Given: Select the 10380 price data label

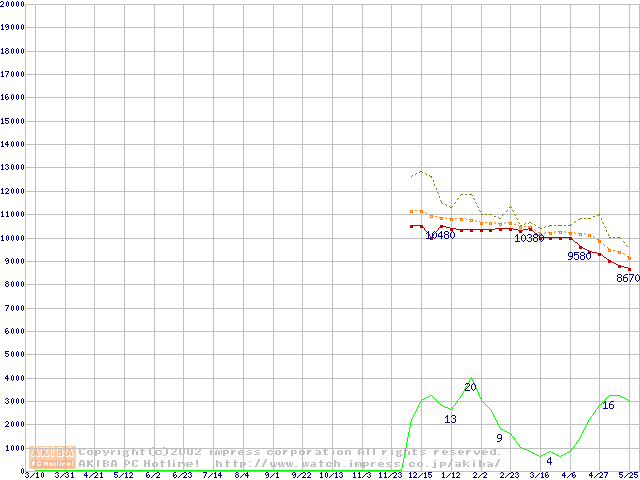Looking at the screenshot, I should pos(528,238).
